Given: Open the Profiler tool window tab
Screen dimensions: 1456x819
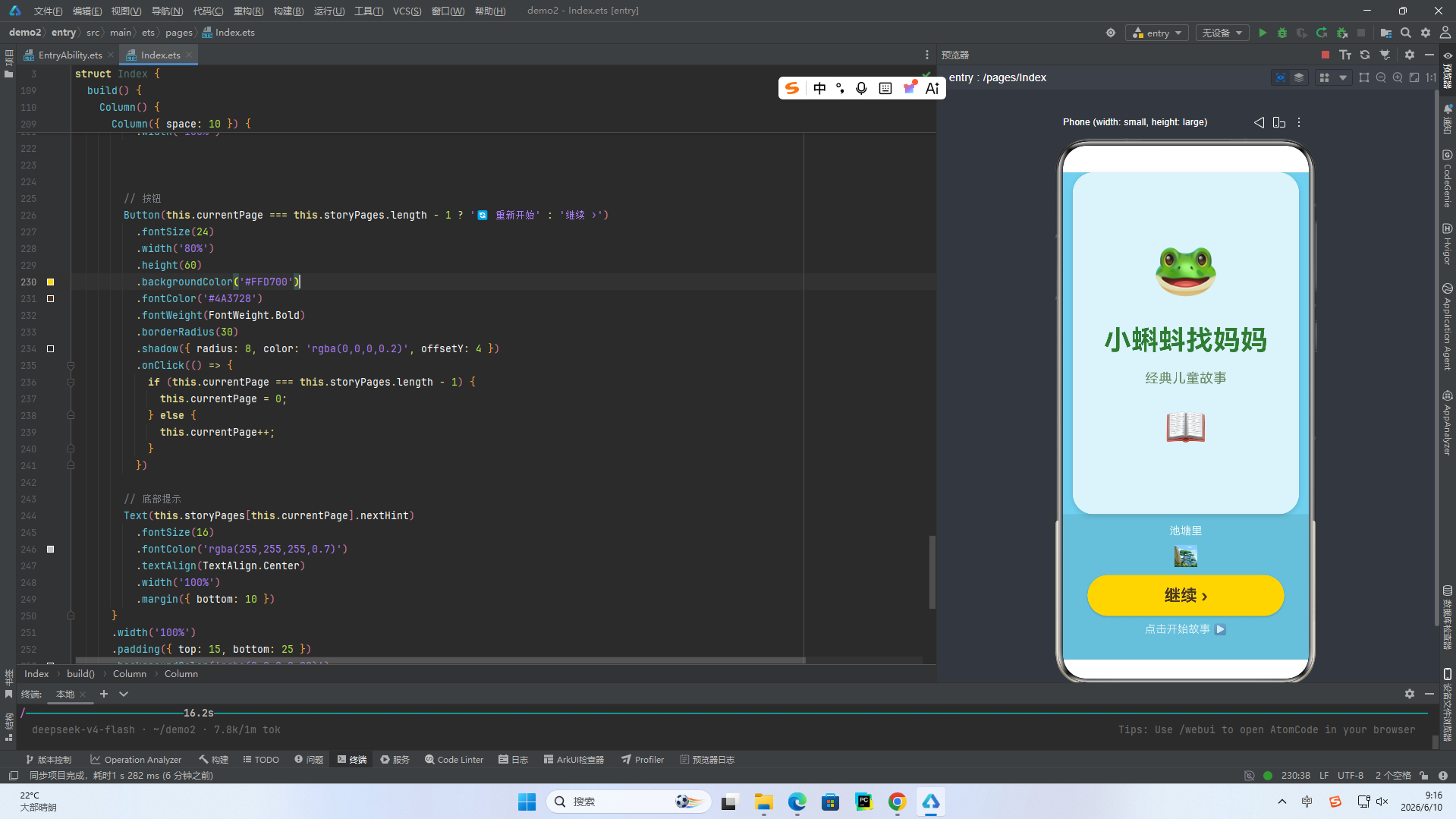Looking at the screenshot, I should [643, 759].
